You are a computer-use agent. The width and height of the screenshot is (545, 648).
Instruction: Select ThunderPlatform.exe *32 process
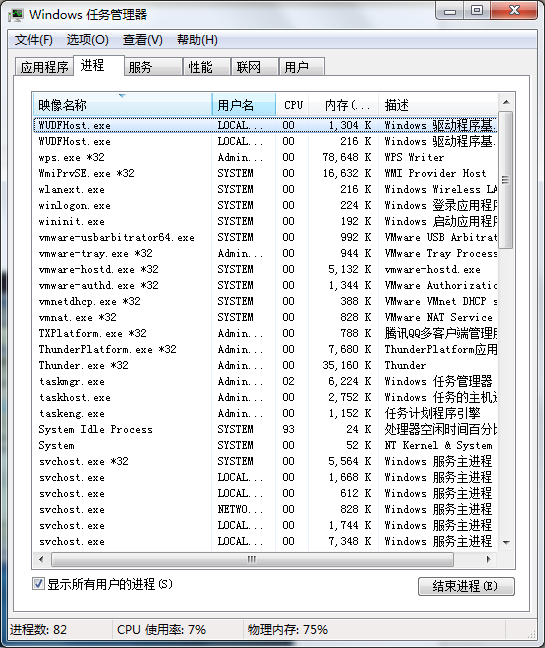265,349
